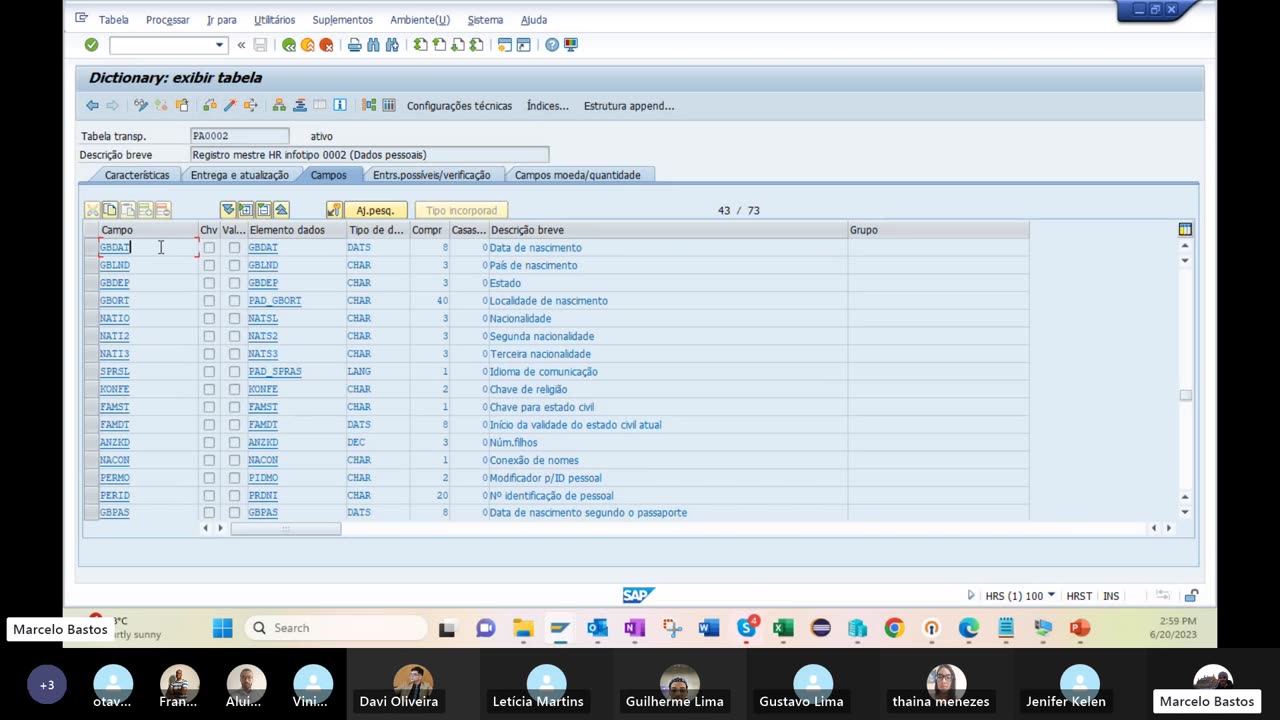Open Excel from the taskbar

coord(783,628)
